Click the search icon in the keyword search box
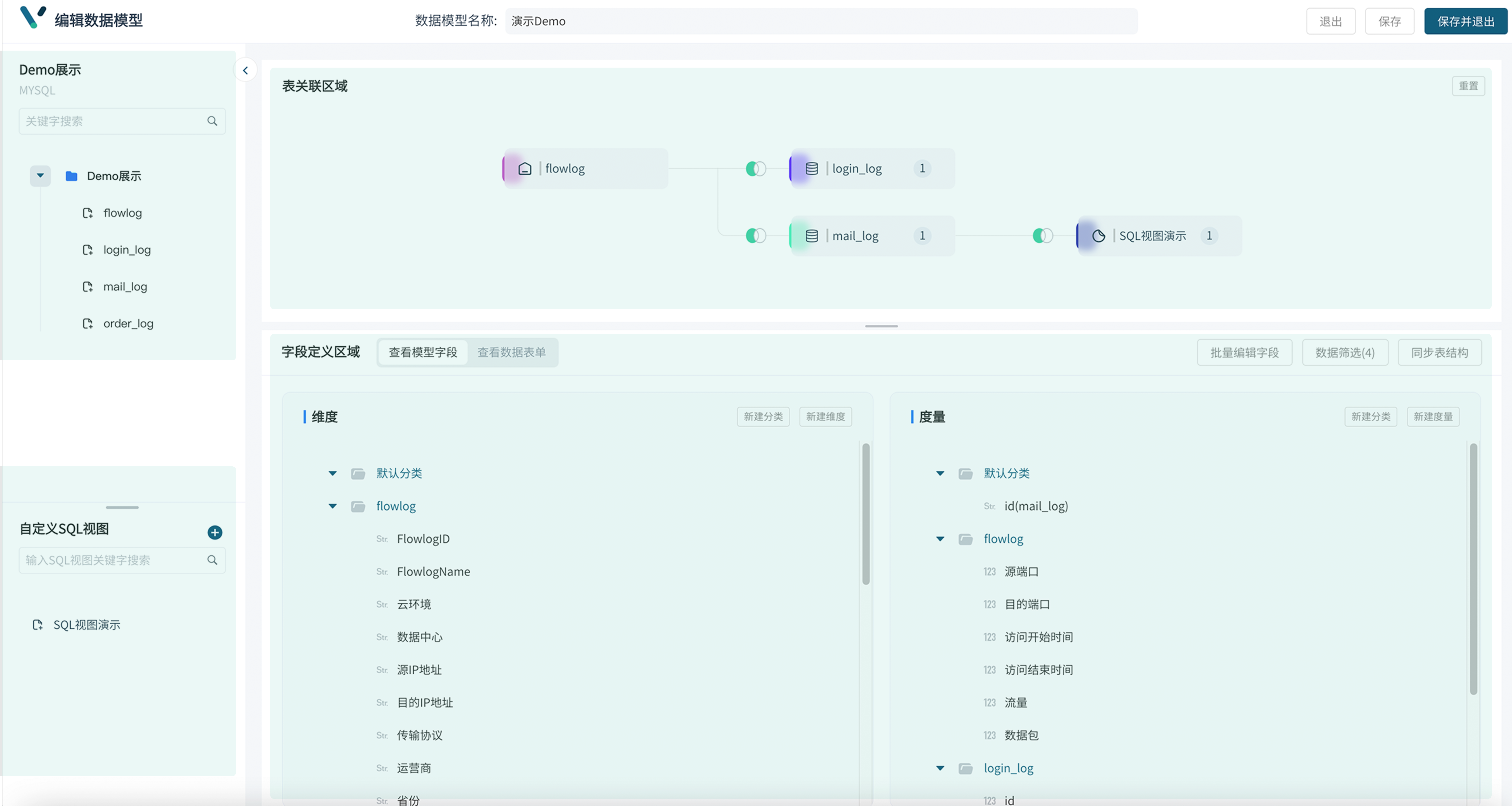 212,121
